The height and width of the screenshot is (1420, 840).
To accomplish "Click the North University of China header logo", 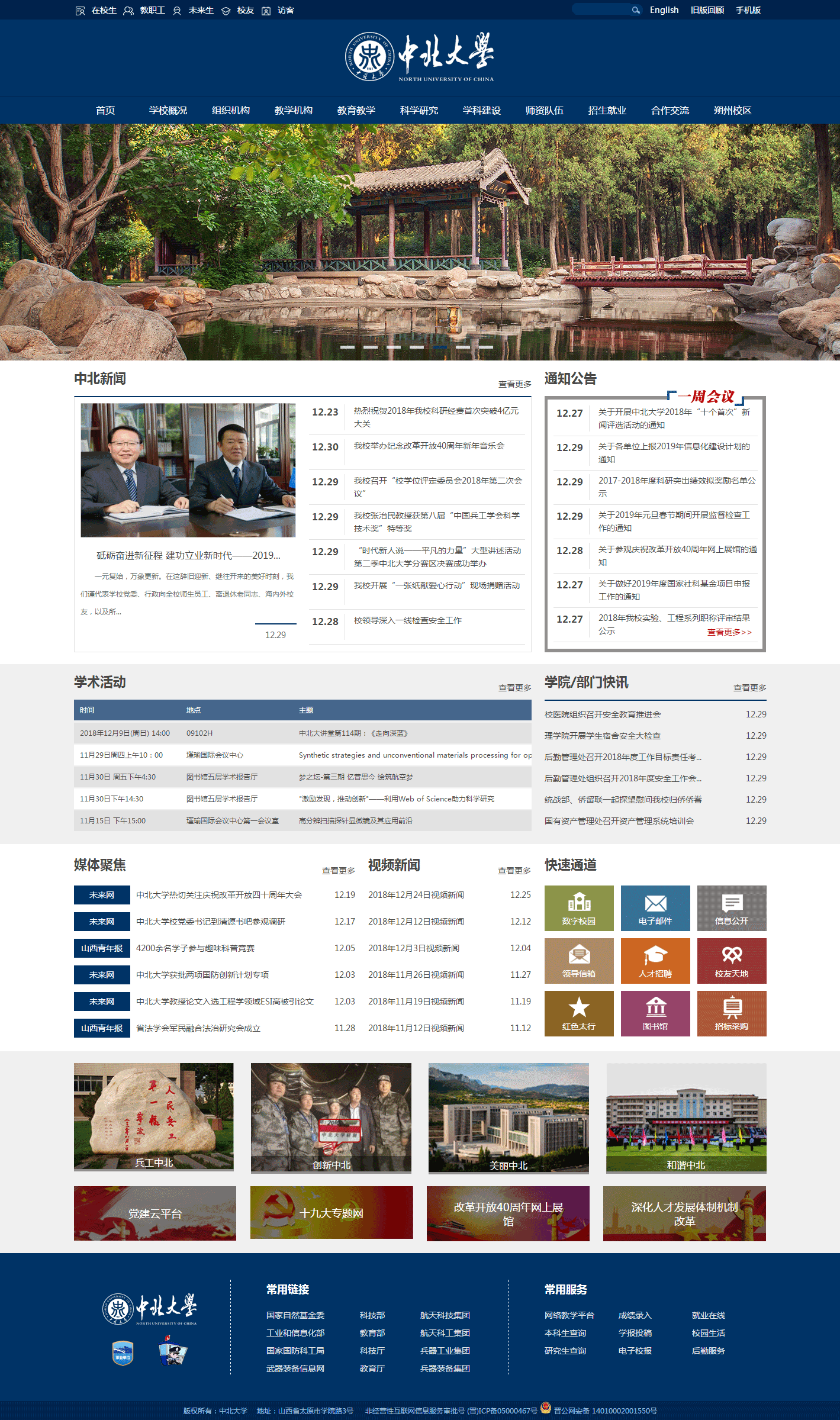I will [420, 57].
